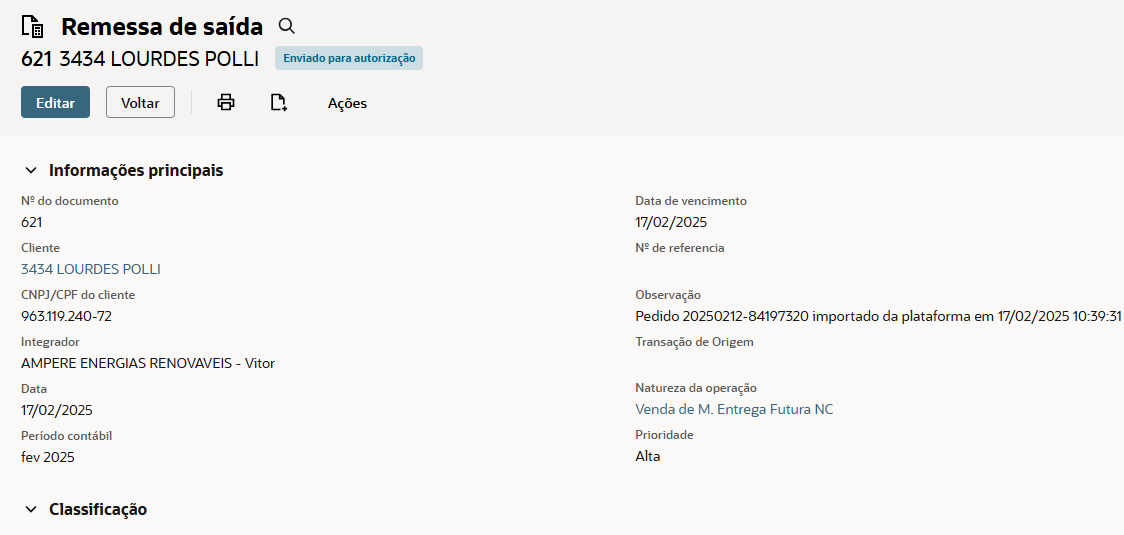Click the document icon left of Remessa de saída

pos(33,27)
